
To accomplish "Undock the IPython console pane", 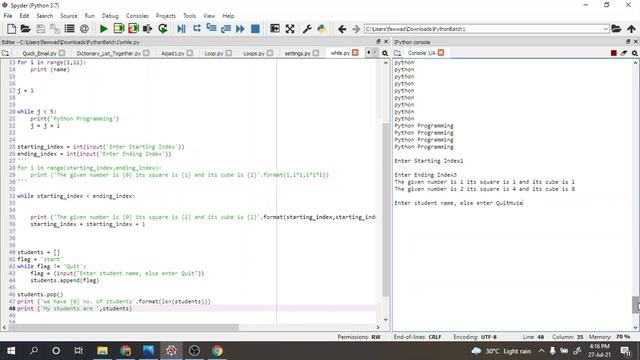I will point(628,42).
